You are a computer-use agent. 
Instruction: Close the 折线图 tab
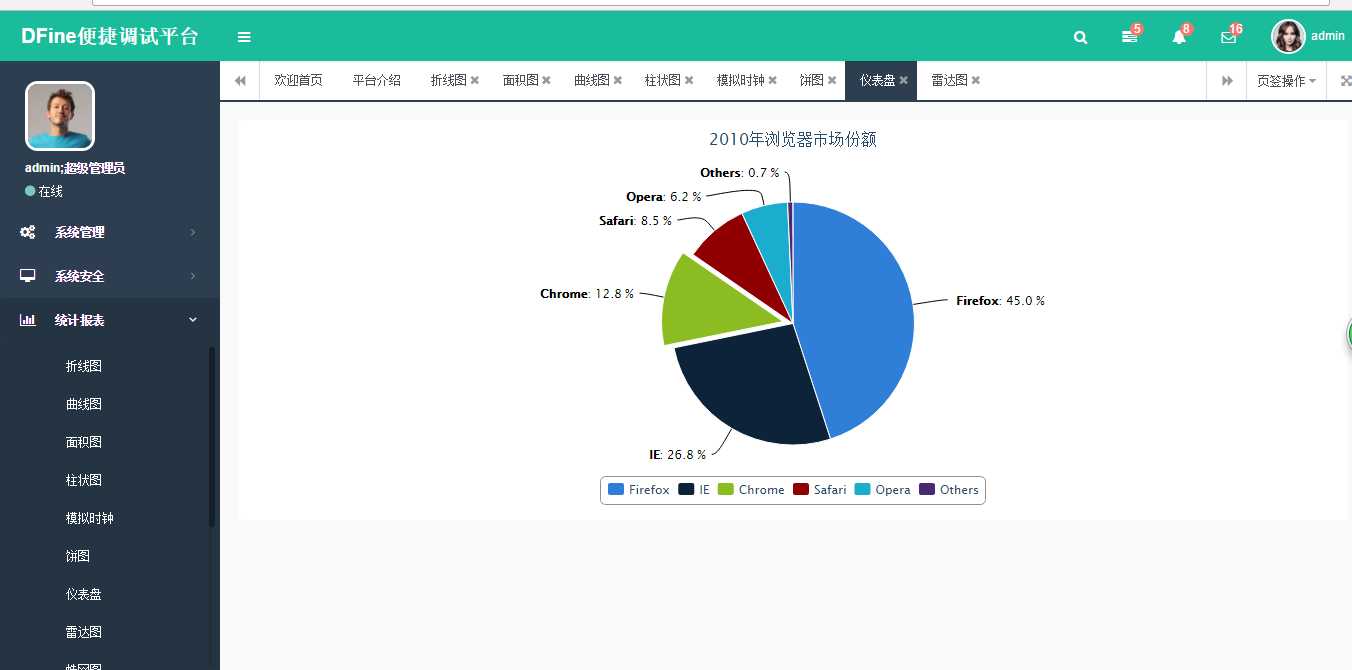coord(475,81)
